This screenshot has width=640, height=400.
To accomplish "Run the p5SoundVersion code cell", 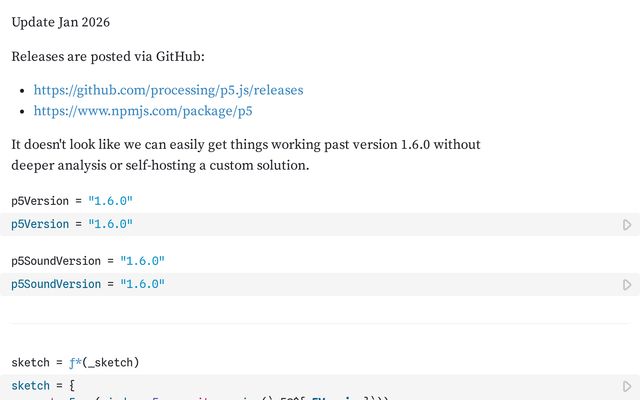I will click(x=627, y=285).
